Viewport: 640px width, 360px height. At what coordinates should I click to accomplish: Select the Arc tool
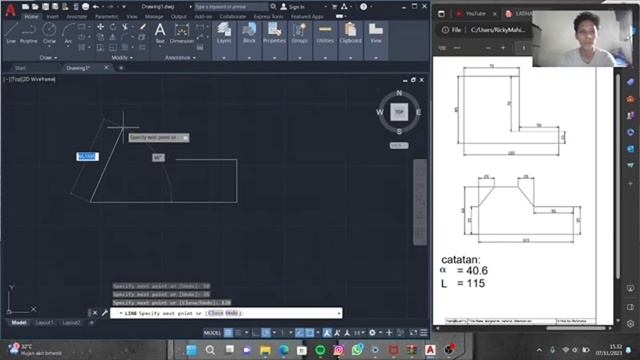pyautogui.click(x=68, y=33)
